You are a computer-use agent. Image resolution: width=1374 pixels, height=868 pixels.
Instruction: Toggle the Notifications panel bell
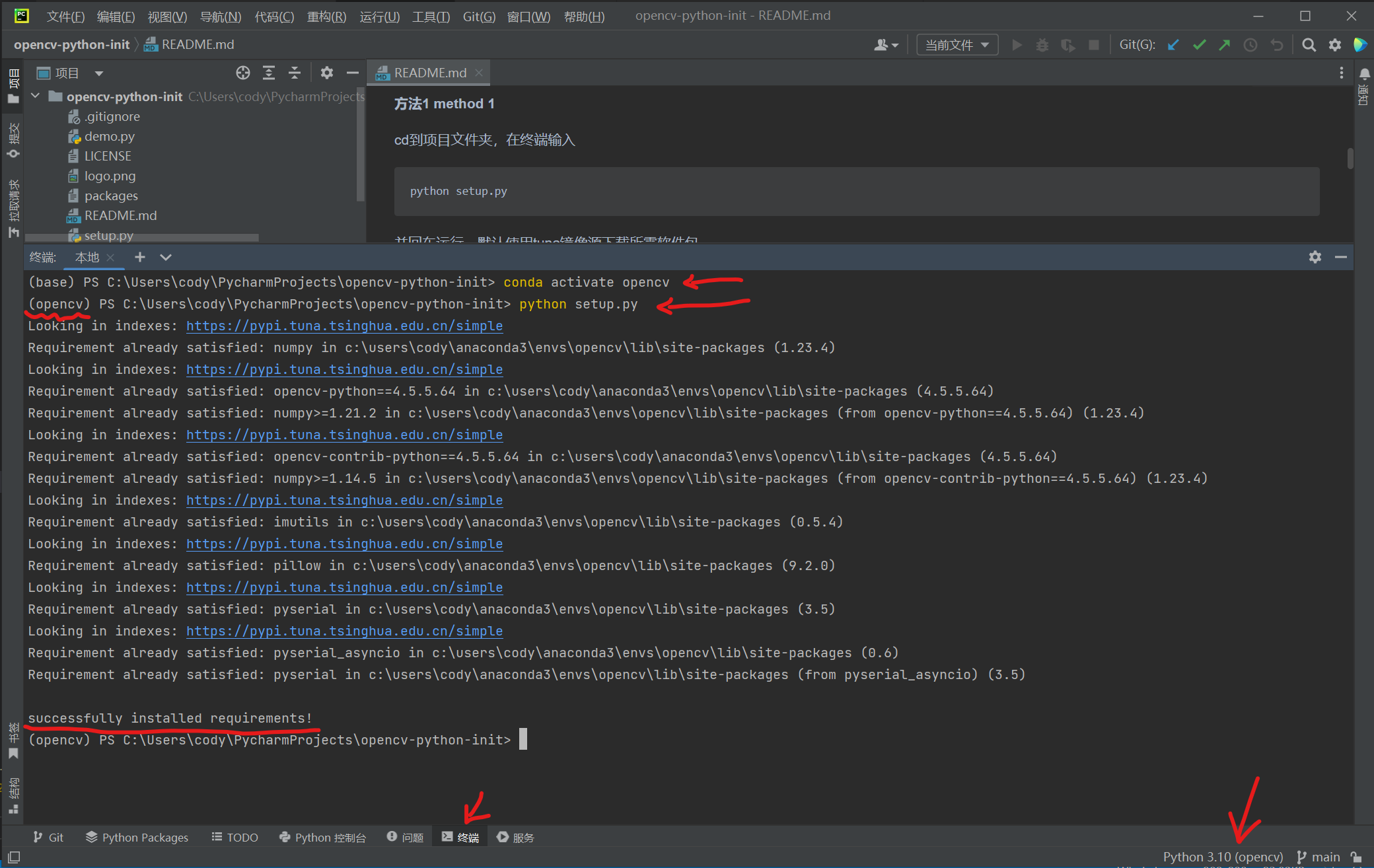[1364, 74]
